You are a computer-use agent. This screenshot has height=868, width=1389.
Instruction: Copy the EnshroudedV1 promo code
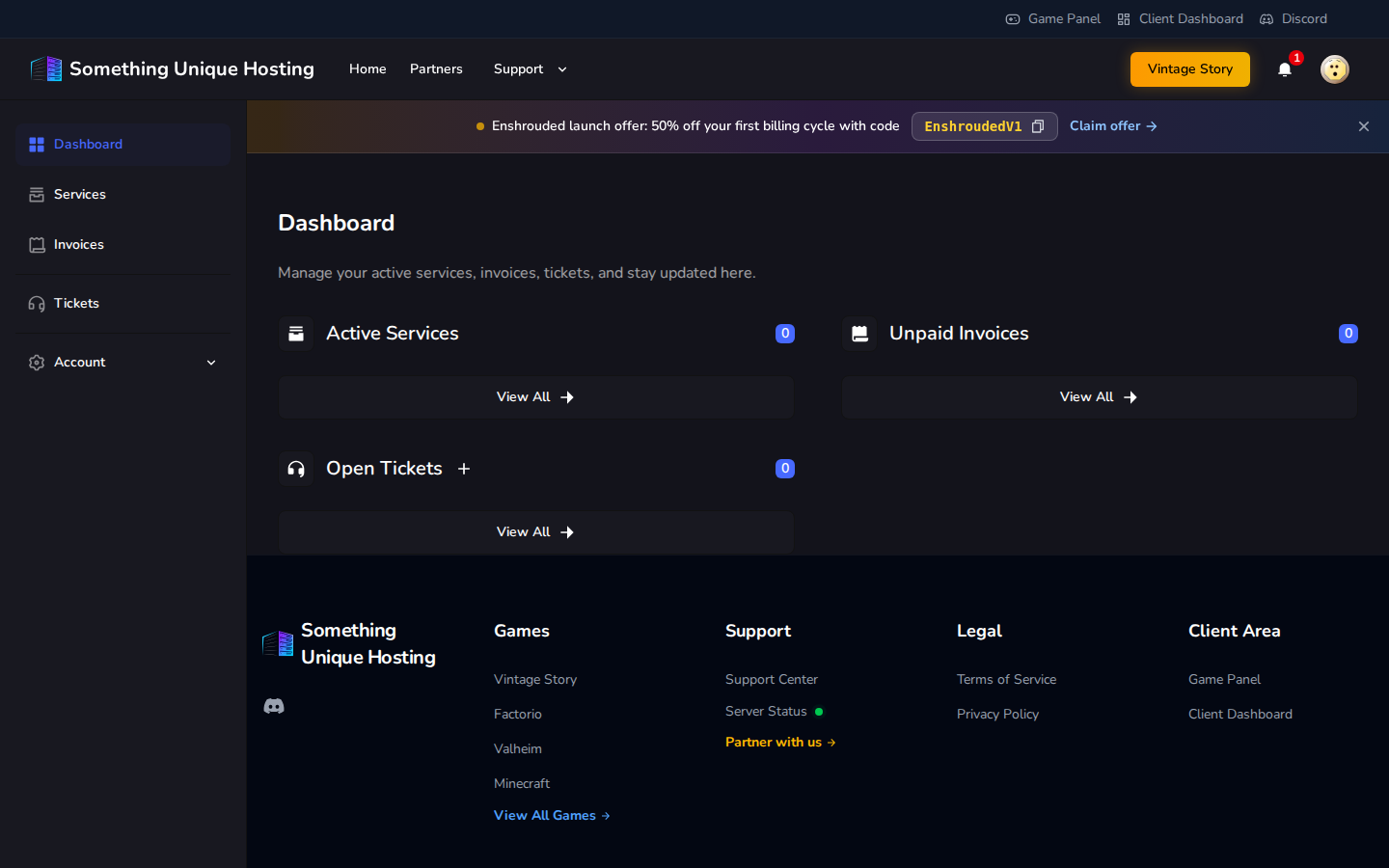pos(1038,126)
